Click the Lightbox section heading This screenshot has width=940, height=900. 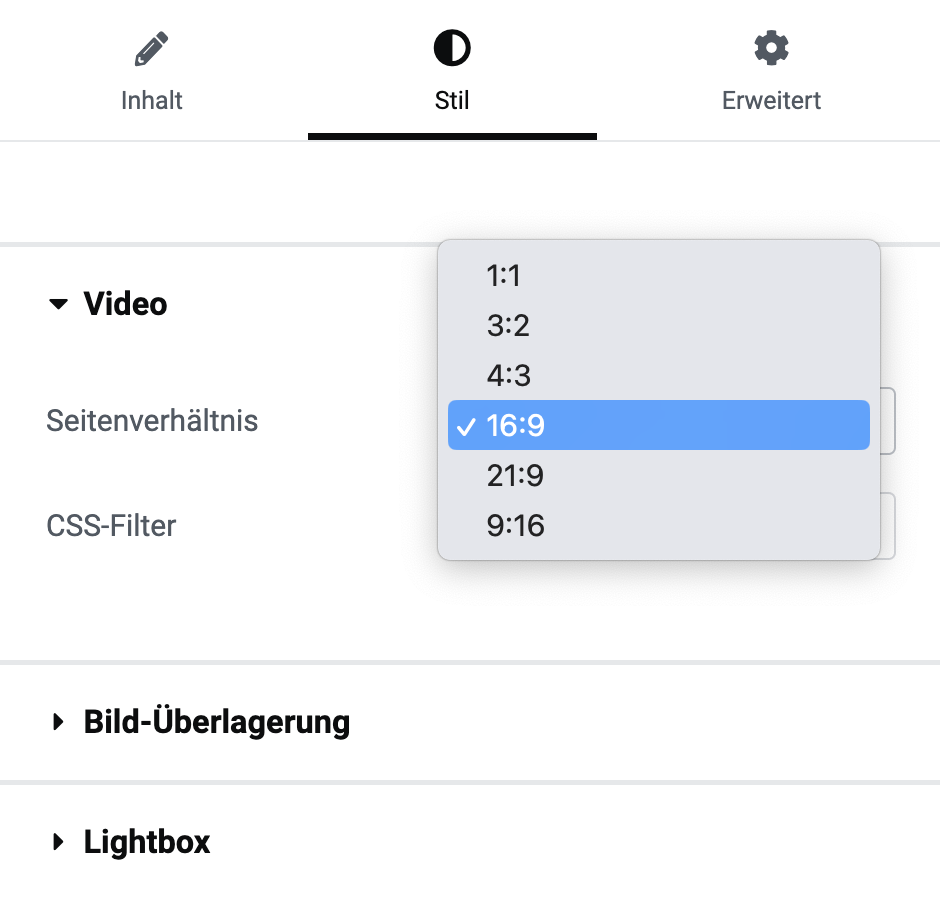(x=147, y=842)
